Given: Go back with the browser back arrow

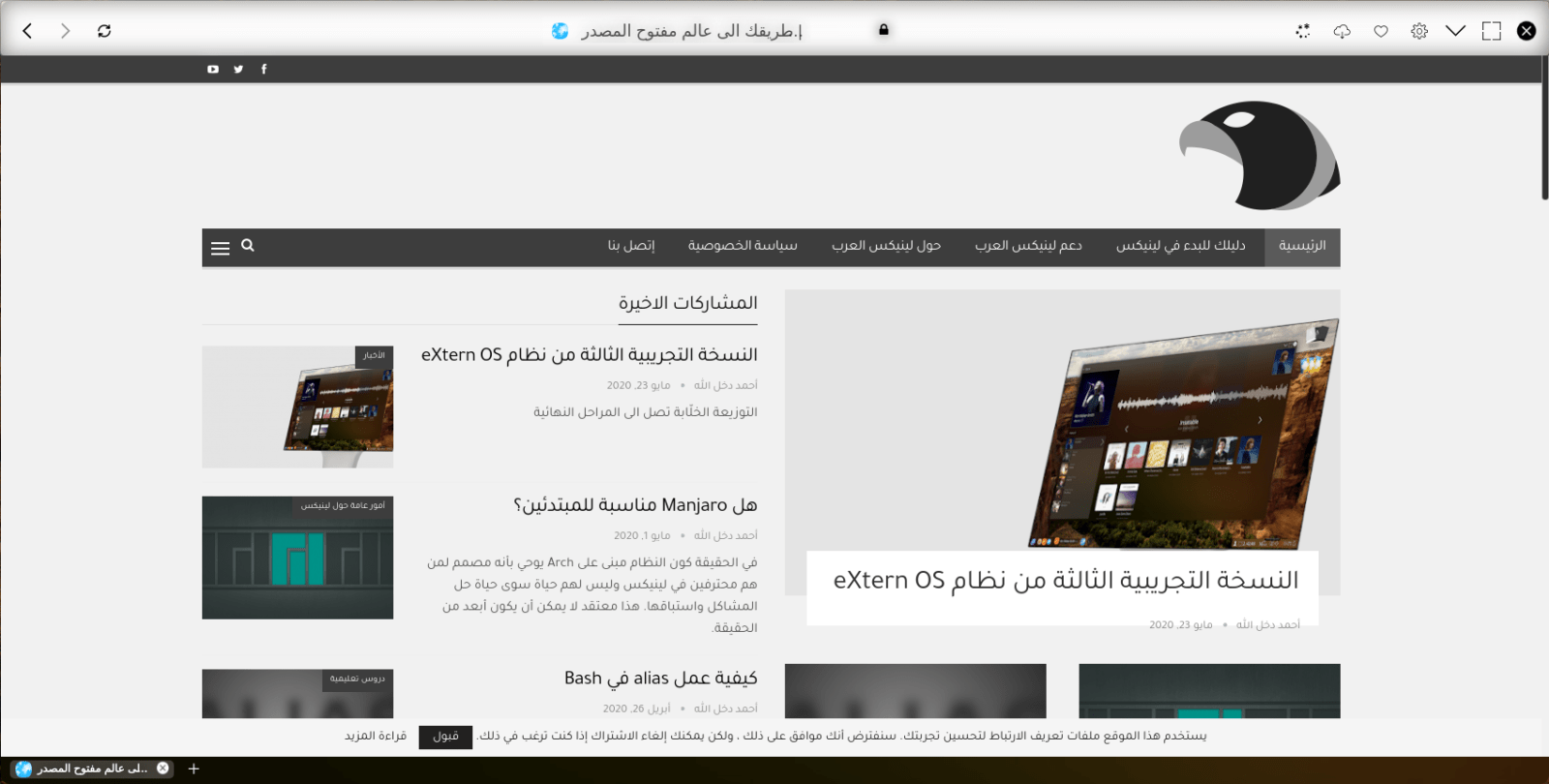Looking at the screenshot, I should point(27,31).
